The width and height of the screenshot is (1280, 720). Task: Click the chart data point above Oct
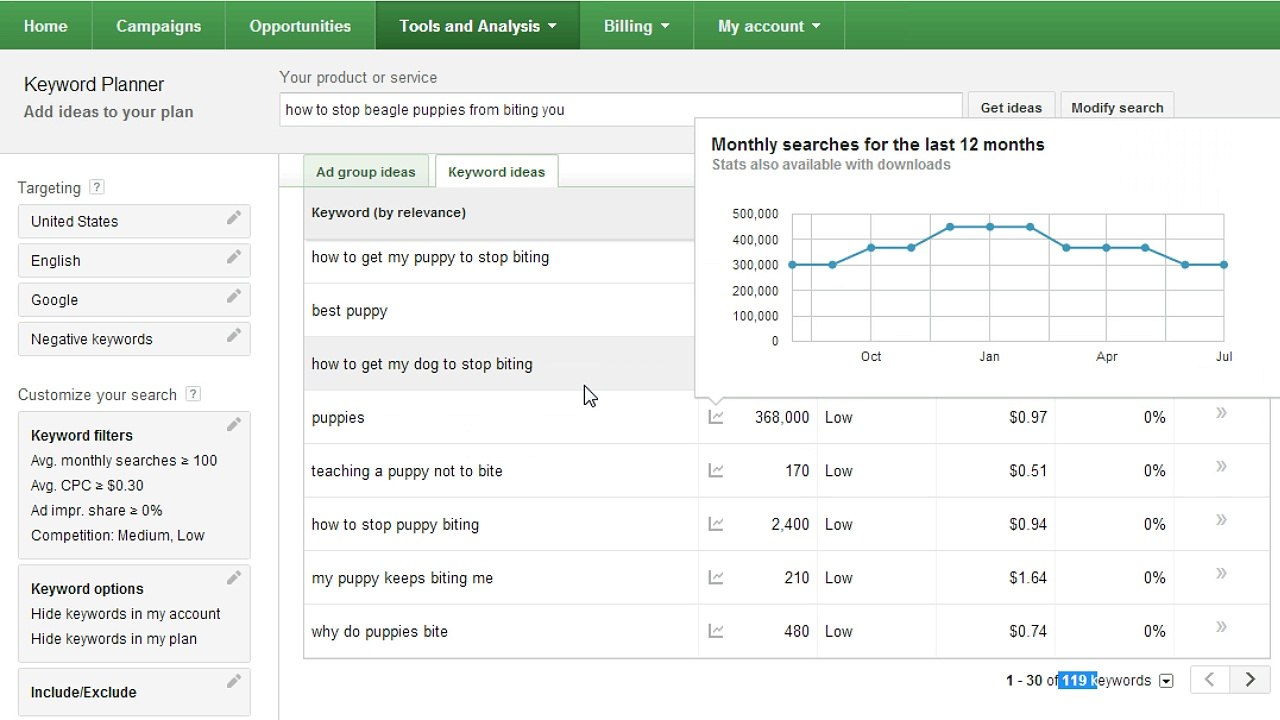pos(871,248)
